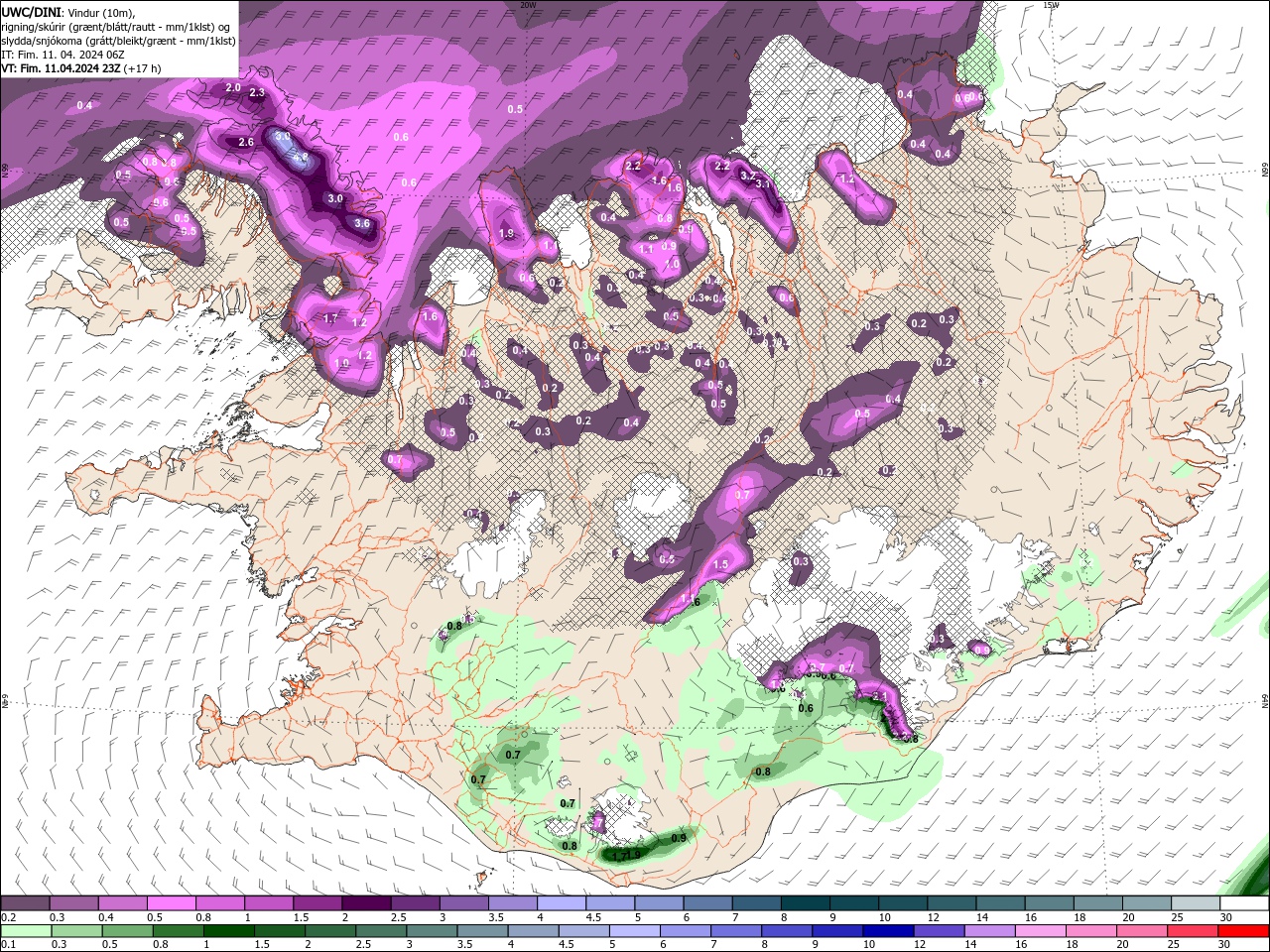Select the deep blue rain swatch for 10–12

(x=889, y=931)
